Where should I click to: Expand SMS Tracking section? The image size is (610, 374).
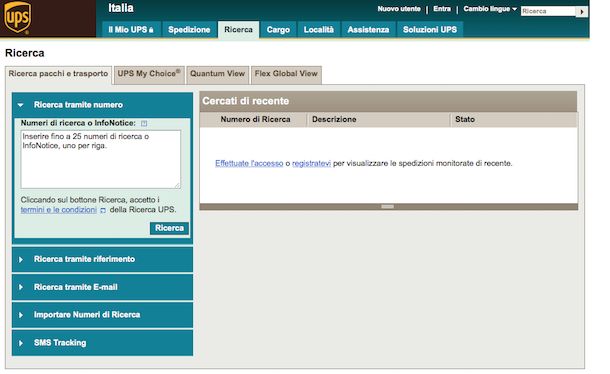click(x=102, y=343)
